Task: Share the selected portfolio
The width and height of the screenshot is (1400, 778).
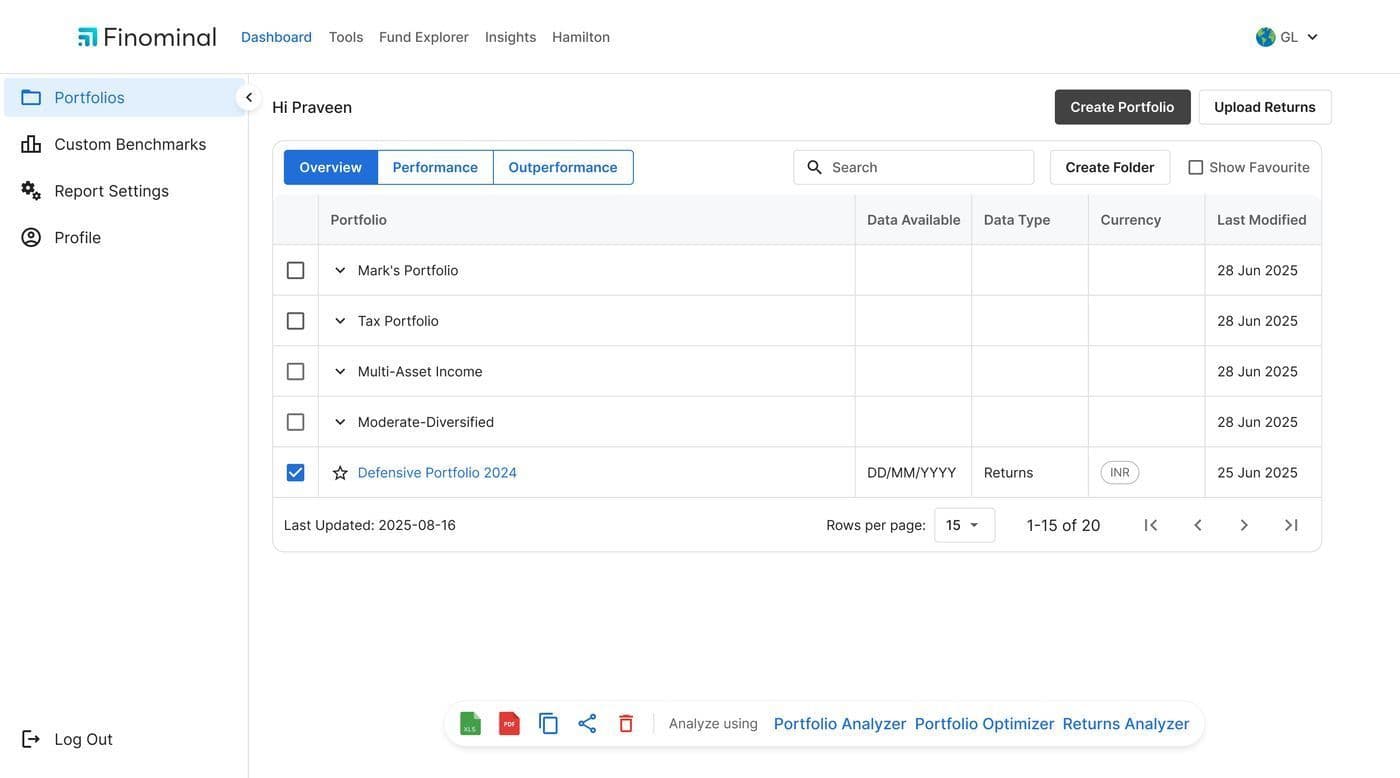Action: [x=587, y=723]
